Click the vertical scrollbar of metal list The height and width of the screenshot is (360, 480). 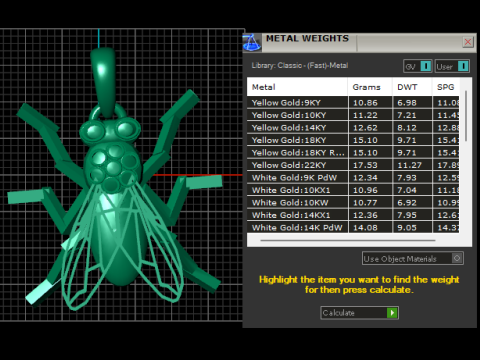466,115
